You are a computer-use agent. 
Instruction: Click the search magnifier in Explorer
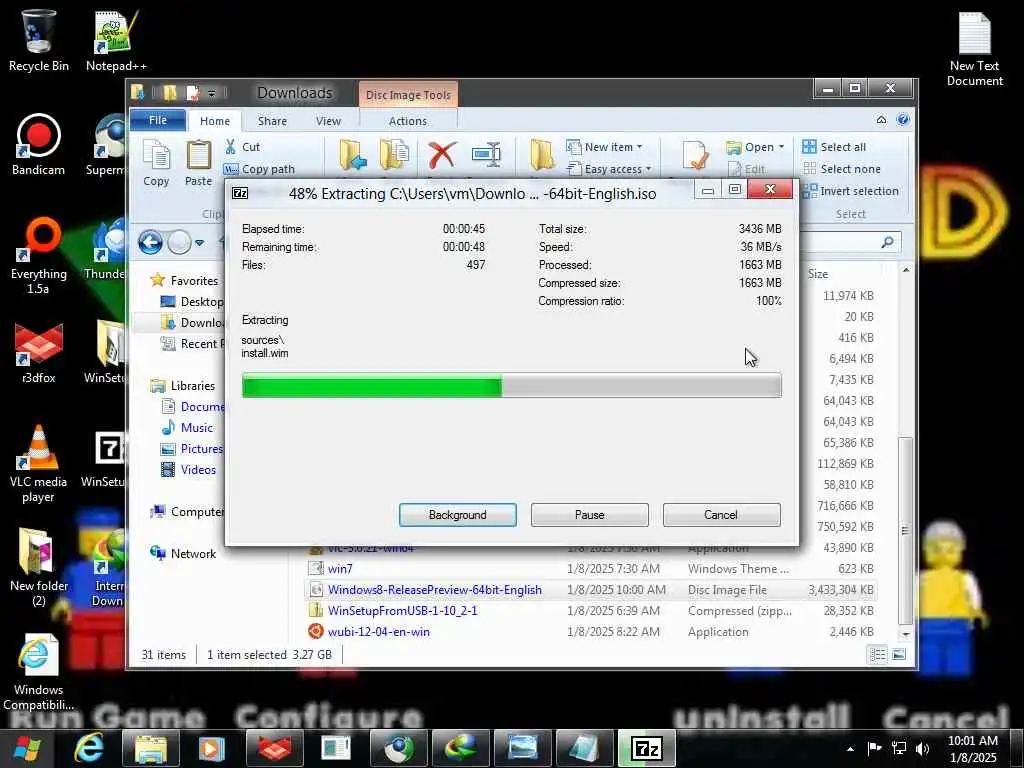coord(887,242)
